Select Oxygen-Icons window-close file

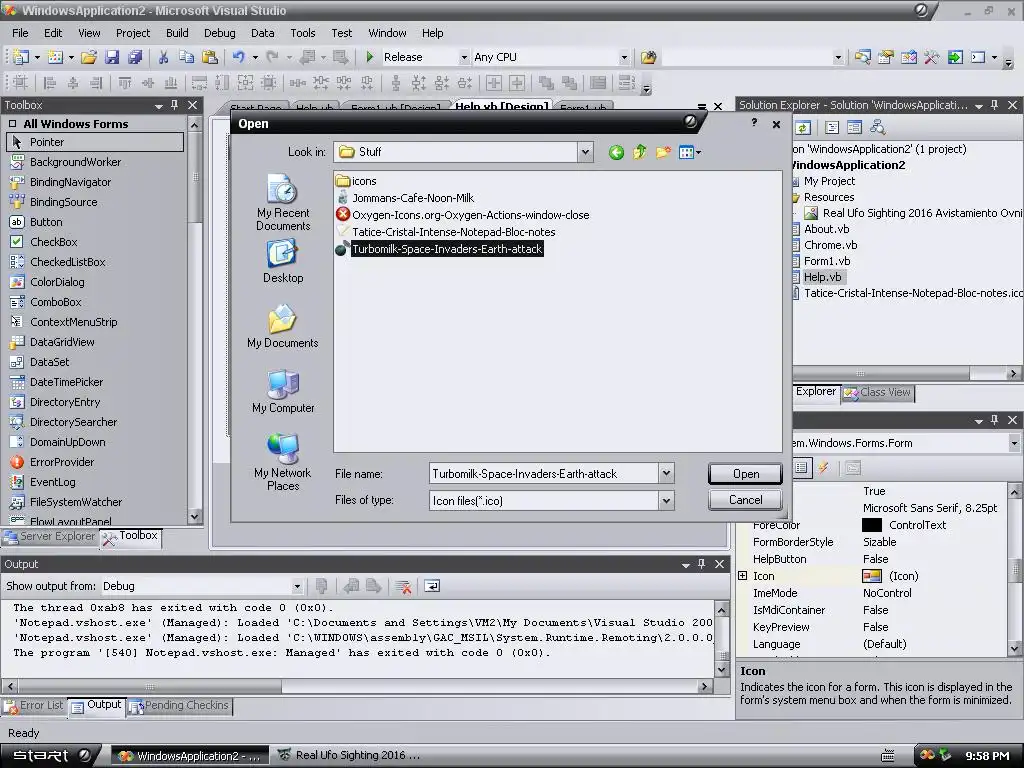click(462, 215)
